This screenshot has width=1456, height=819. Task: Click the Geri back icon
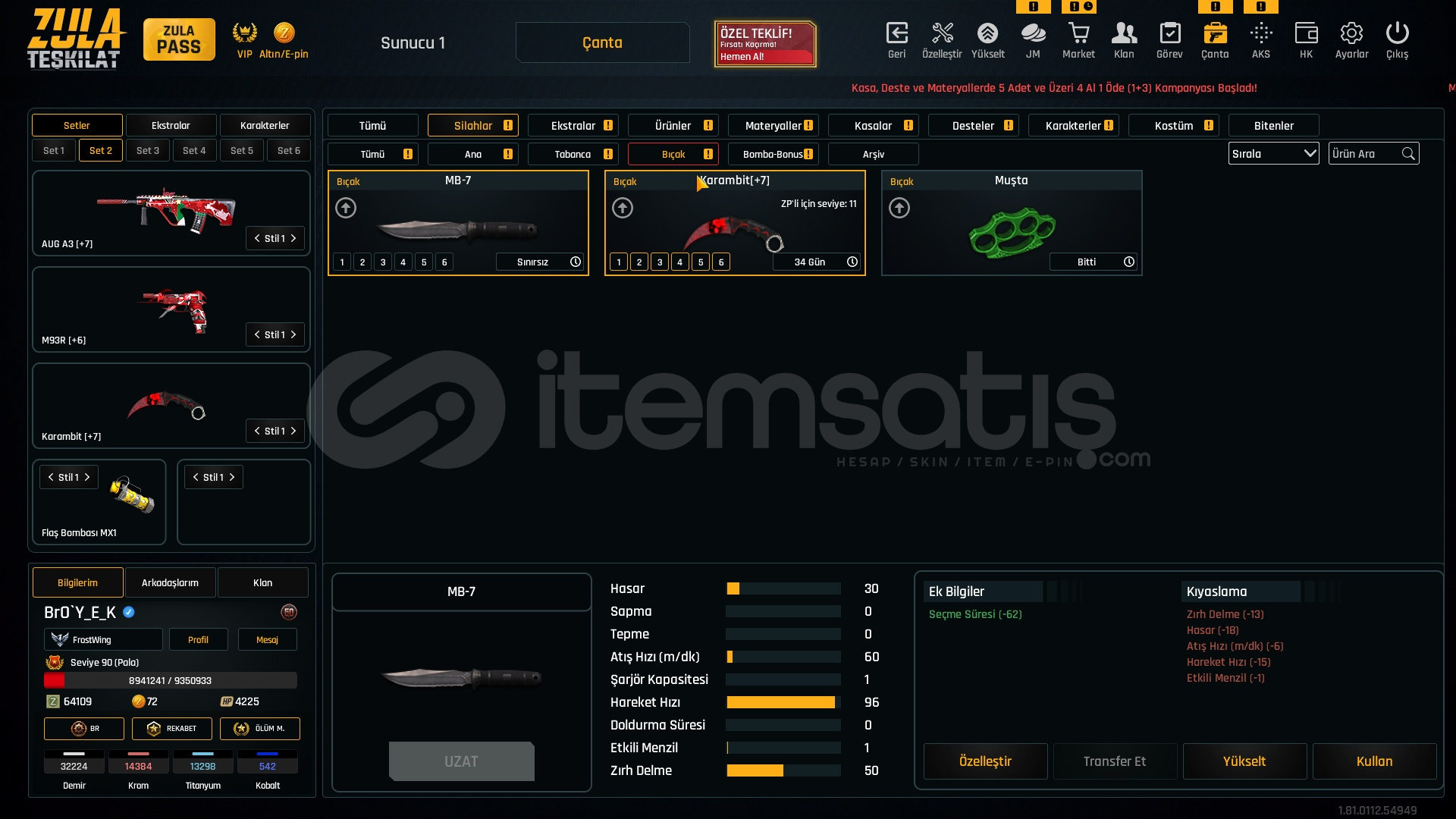[x=896, y=33]
